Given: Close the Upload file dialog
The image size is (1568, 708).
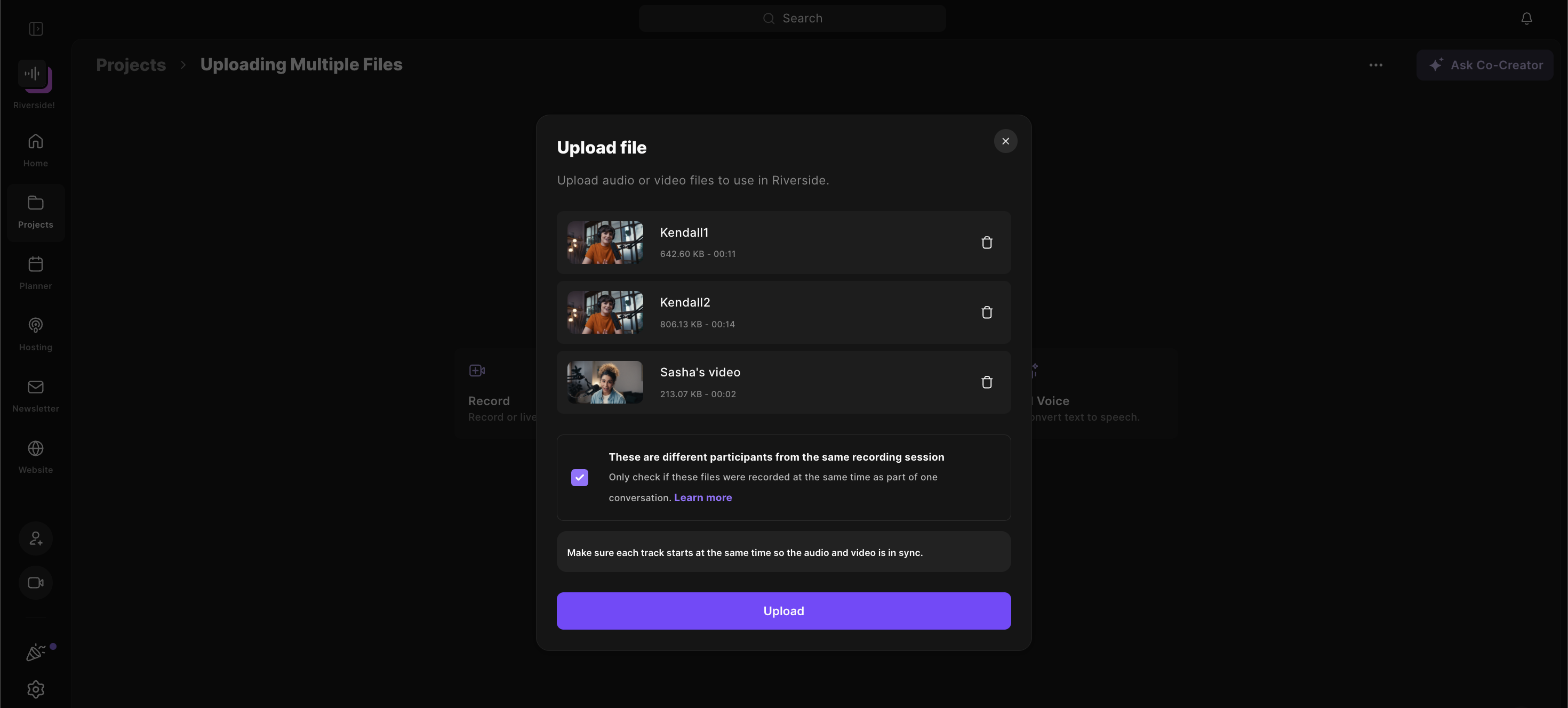Looking at the screenshot, I should [1005, 141].
